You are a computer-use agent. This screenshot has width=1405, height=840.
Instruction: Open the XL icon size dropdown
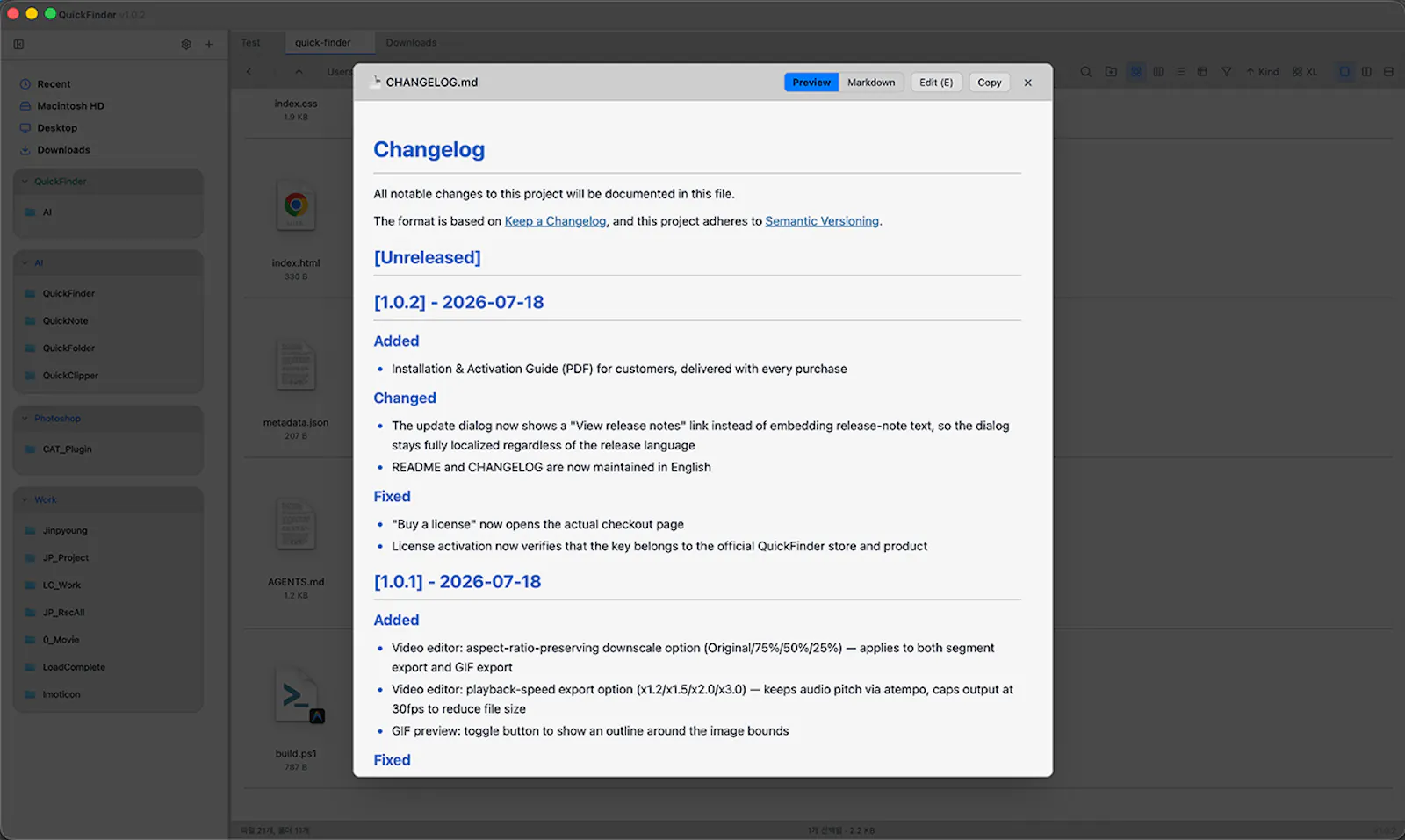click(x=1305, y=72)
